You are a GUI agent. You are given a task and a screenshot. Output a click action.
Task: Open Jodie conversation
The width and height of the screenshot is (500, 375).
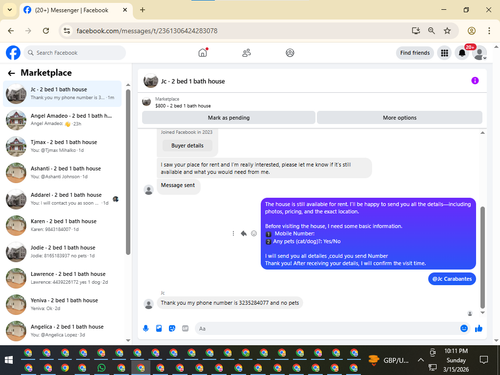[62, 252]
